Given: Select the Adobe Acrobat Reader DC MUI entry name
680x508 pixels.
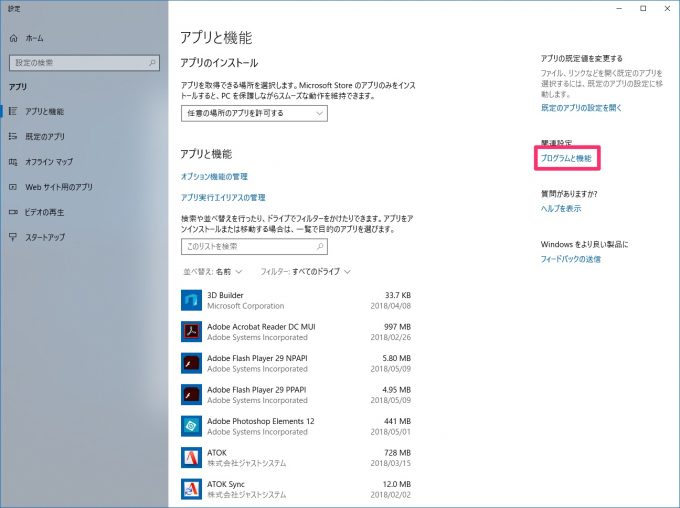Looking at the screenshot, I should coord(261,327).
